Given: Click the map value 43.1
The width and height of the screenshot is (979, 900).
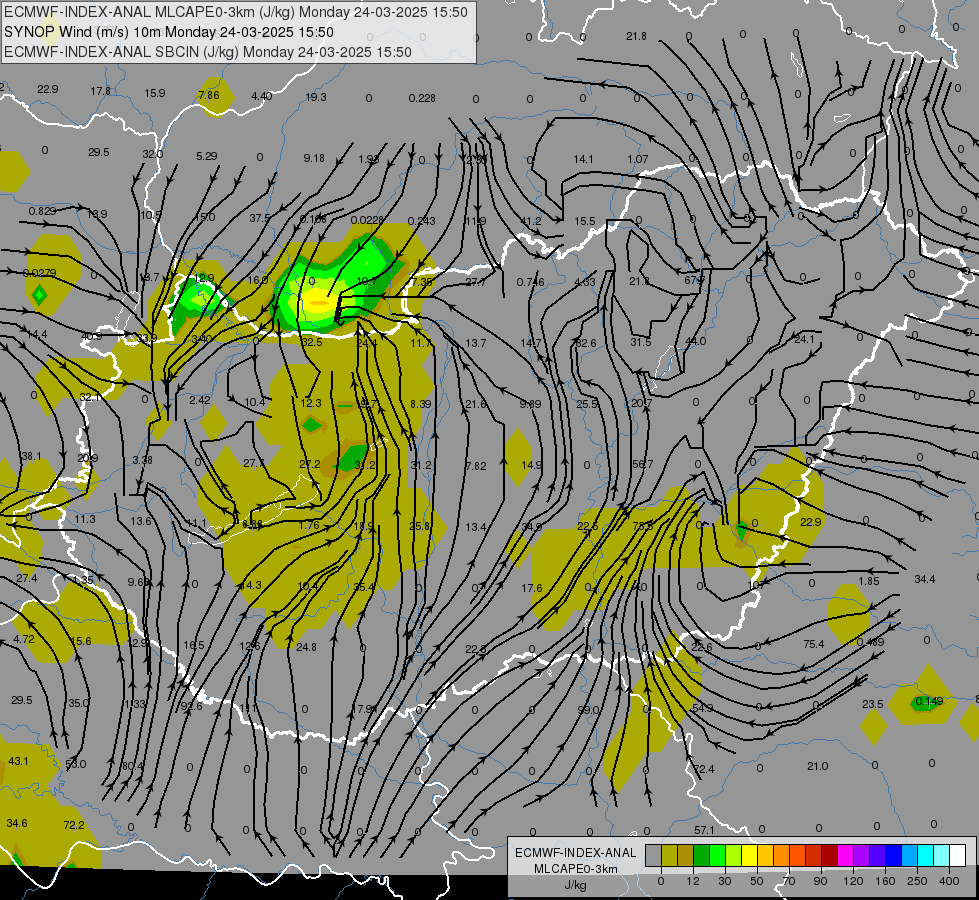Looking at the screenshot, I should click(18, 761).
